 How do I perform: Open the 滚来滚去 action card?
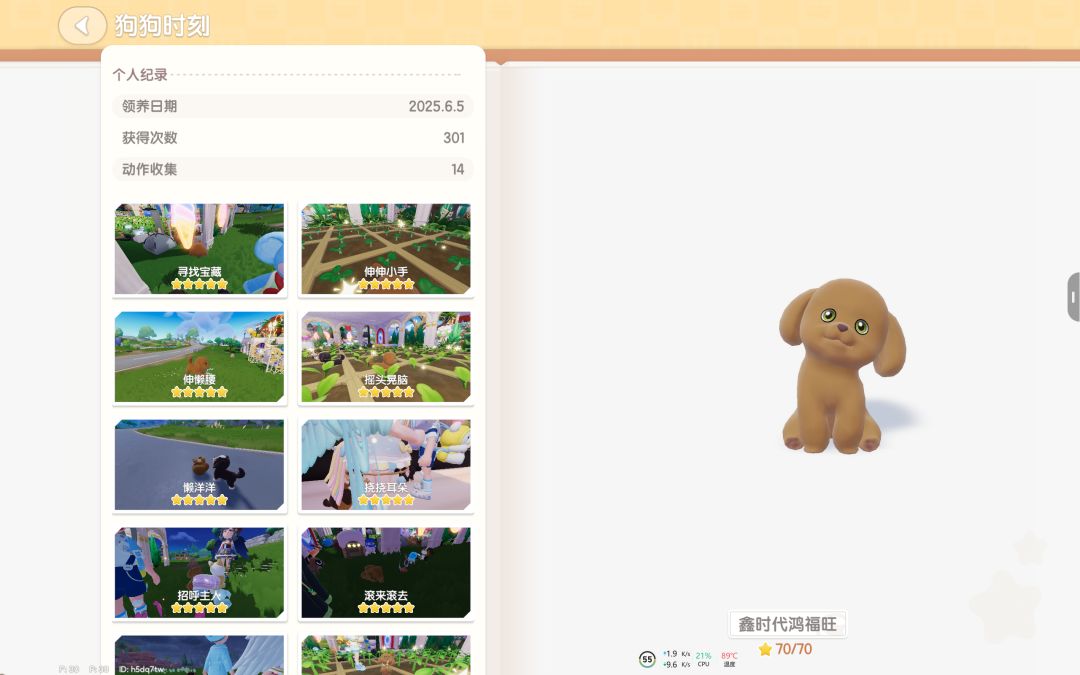click(x=386, y=573)
